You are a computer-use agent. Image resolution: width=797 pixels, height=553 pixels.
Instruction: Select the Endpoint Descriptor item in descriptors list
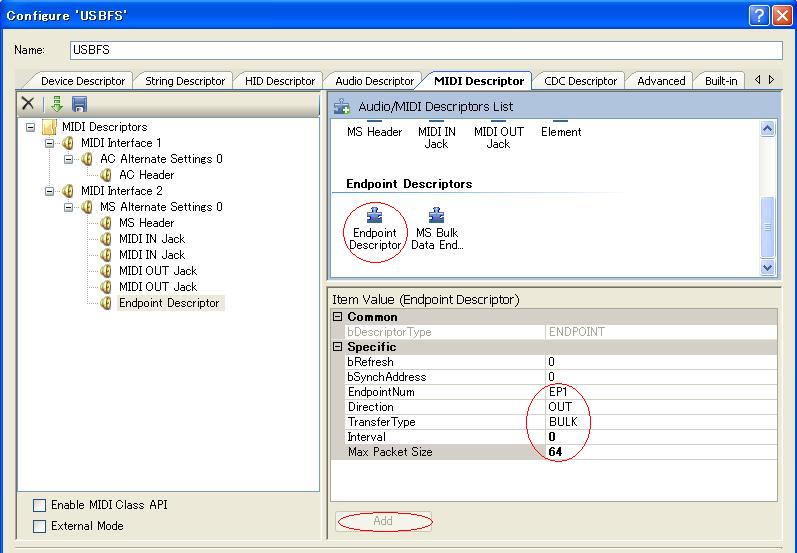click(x=375, y=229)
